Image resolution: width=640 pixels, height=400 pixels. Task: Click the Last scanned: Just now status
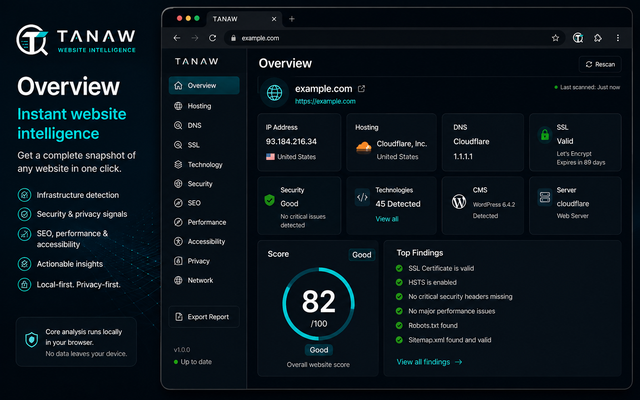(x=587, y=87)
